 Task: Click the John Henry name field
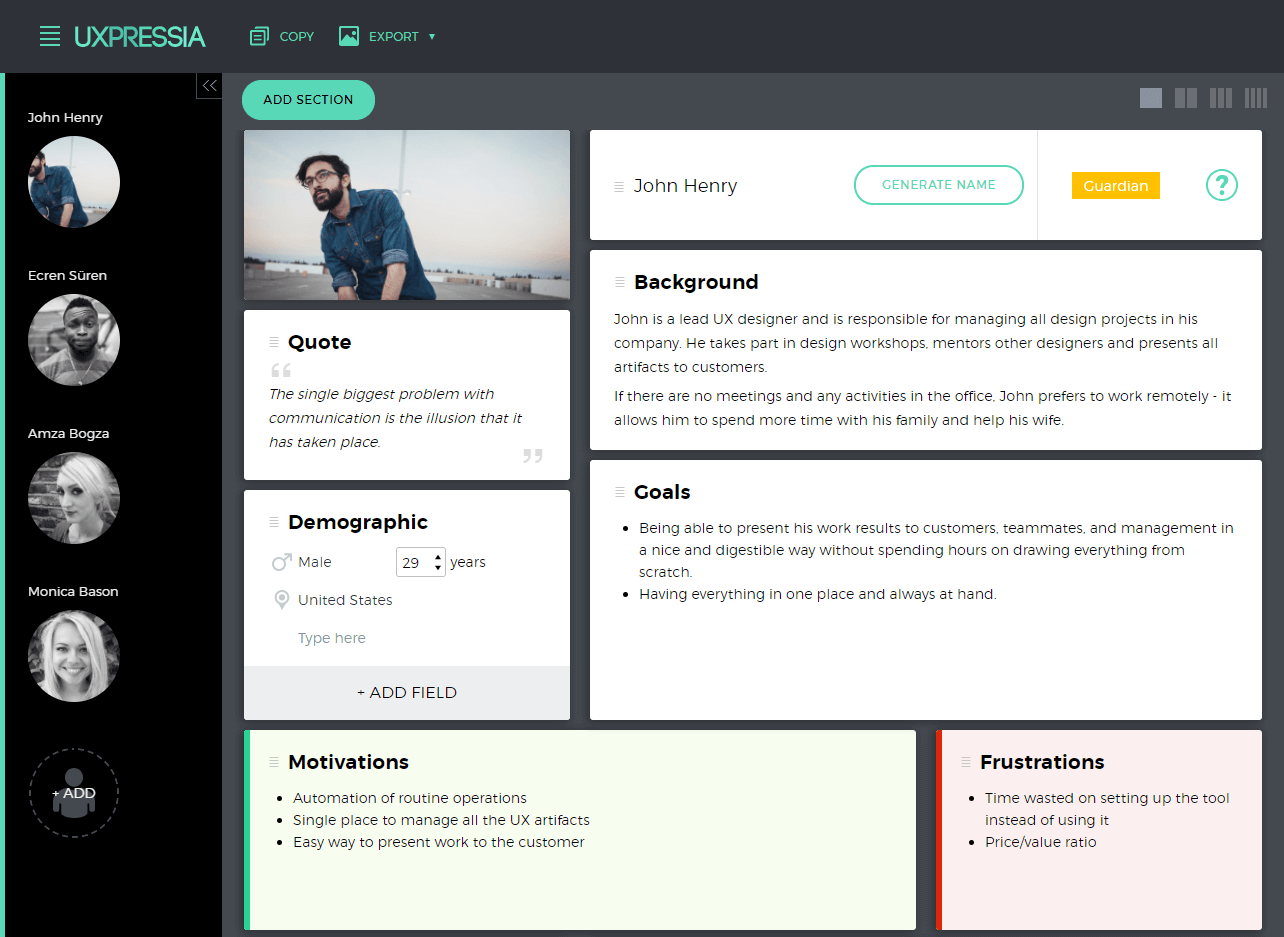pyautogui.click(x=686, y=186)
